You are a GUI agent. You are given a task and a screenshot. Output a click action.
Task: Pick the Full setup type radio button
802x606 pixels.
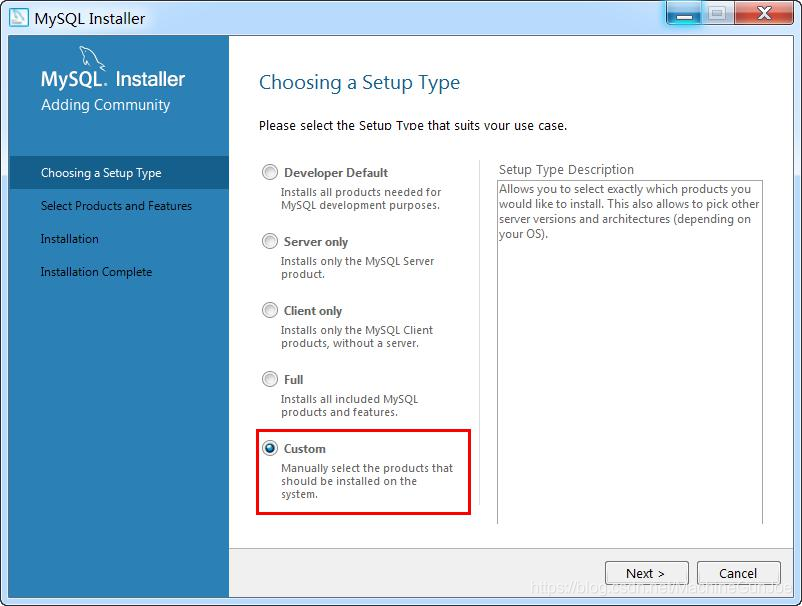pos(270,379)
